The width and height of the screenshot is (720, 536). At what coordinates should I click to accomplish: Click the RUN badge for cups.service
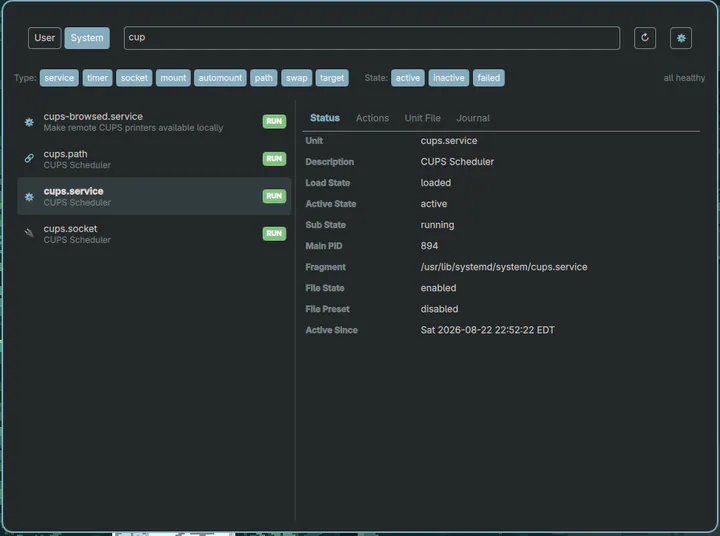[274, 196]
